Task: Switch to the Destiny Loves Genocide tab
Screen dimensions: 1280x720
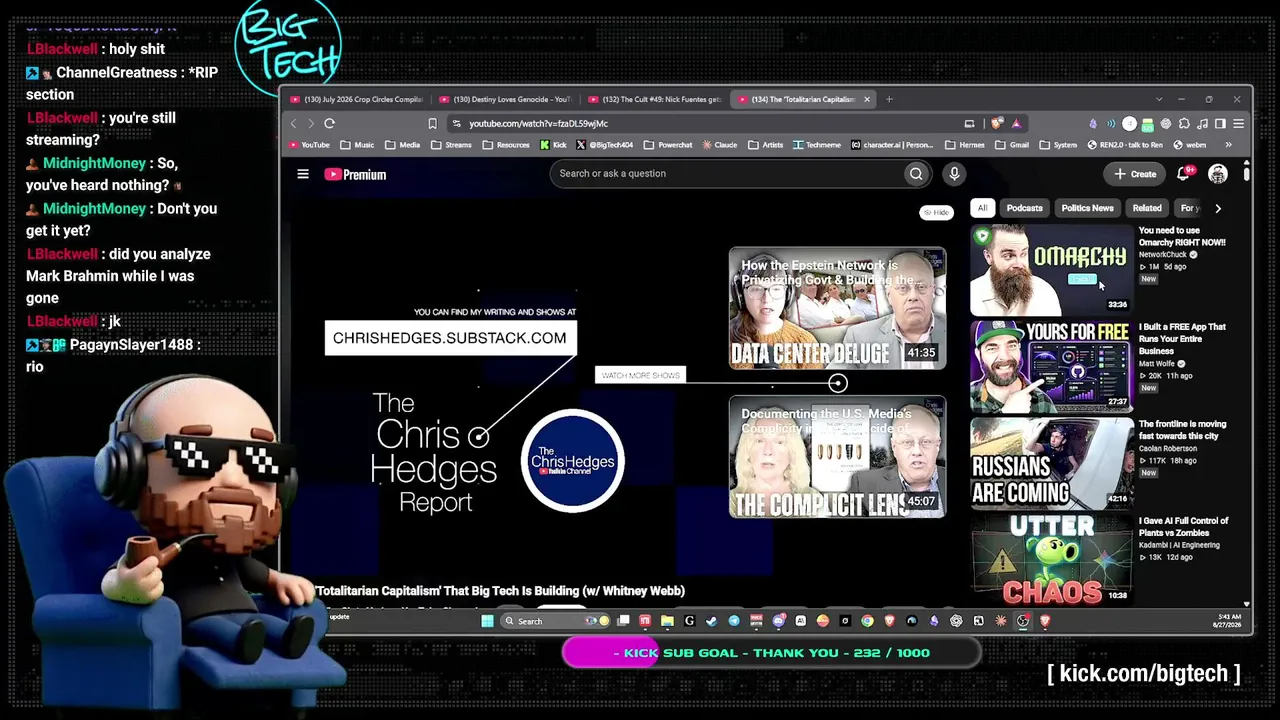Action: pyautogui.click(x=506, y=99)
